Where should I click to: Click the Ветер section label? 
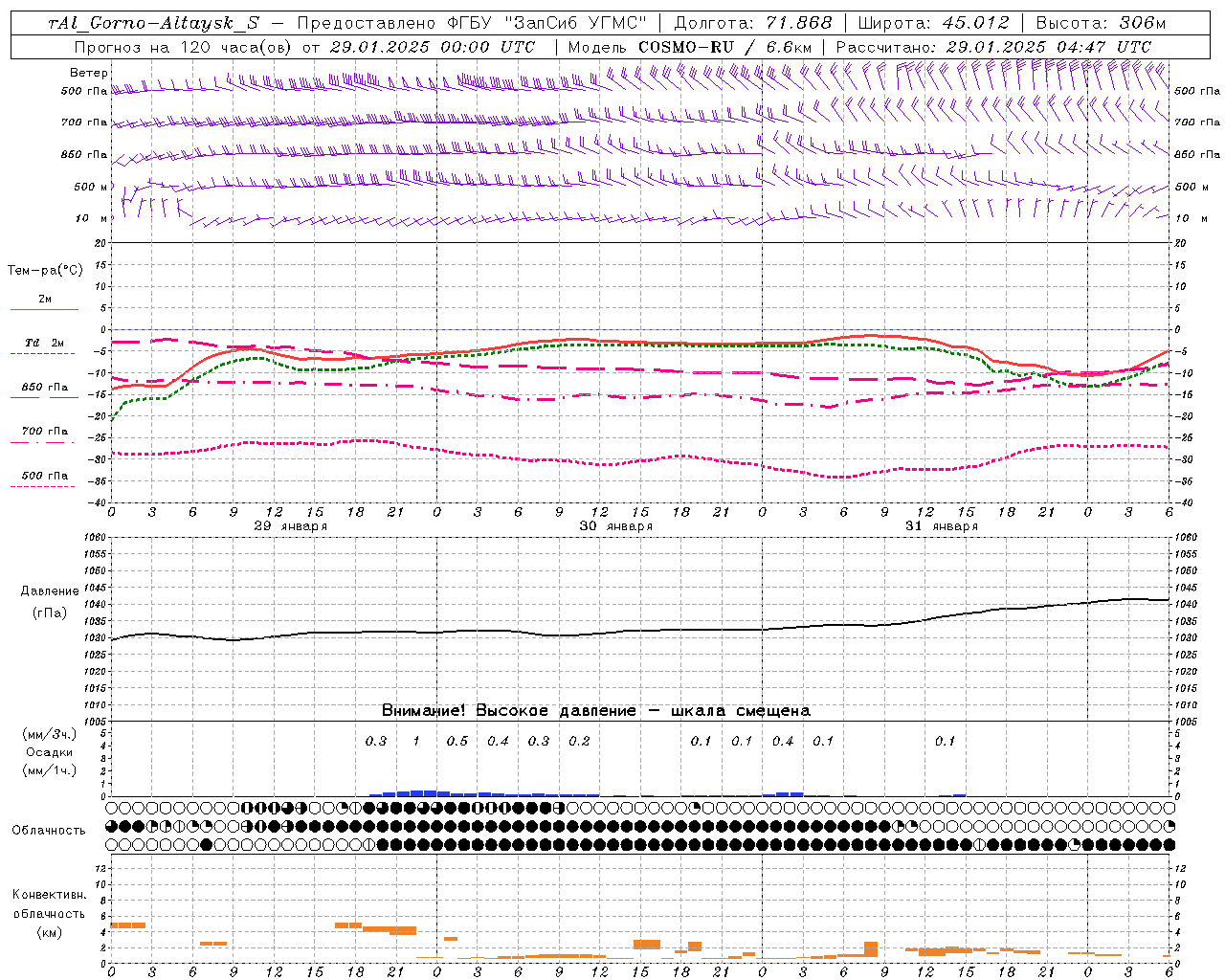[x=89, y=73]
